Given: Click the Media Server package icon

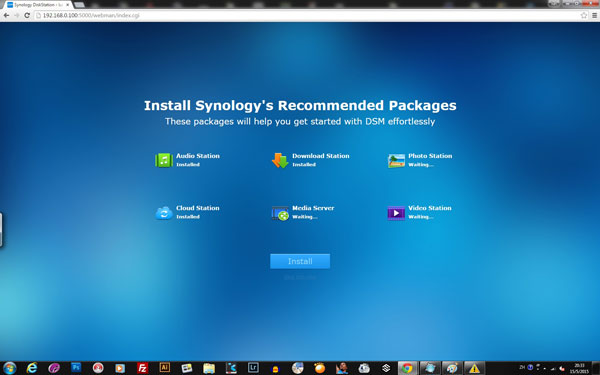Looking at the screenshot, I should 280,213.
